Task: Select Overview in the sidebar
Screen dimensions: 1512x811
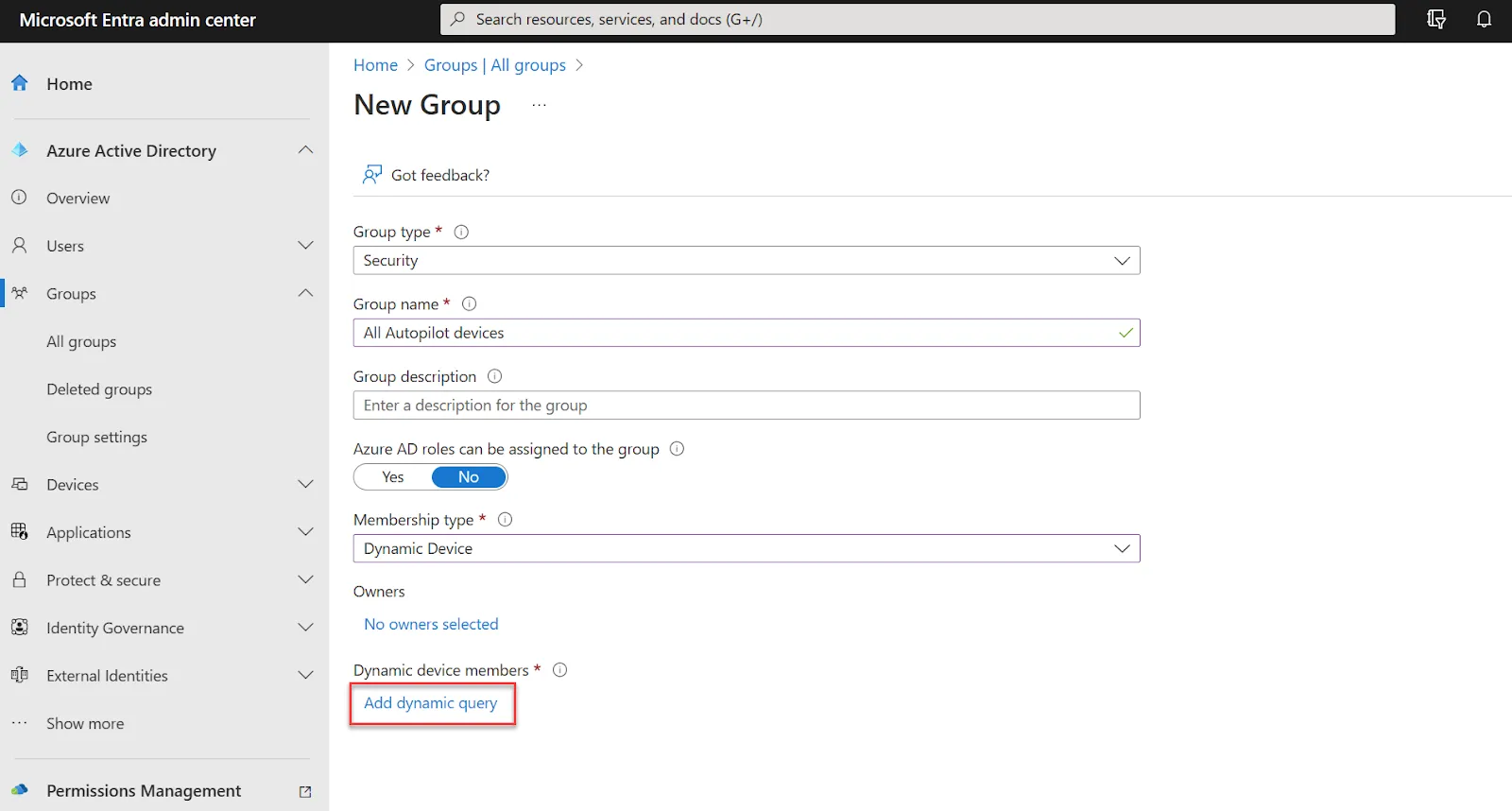Action: click(x=77, y=198)
